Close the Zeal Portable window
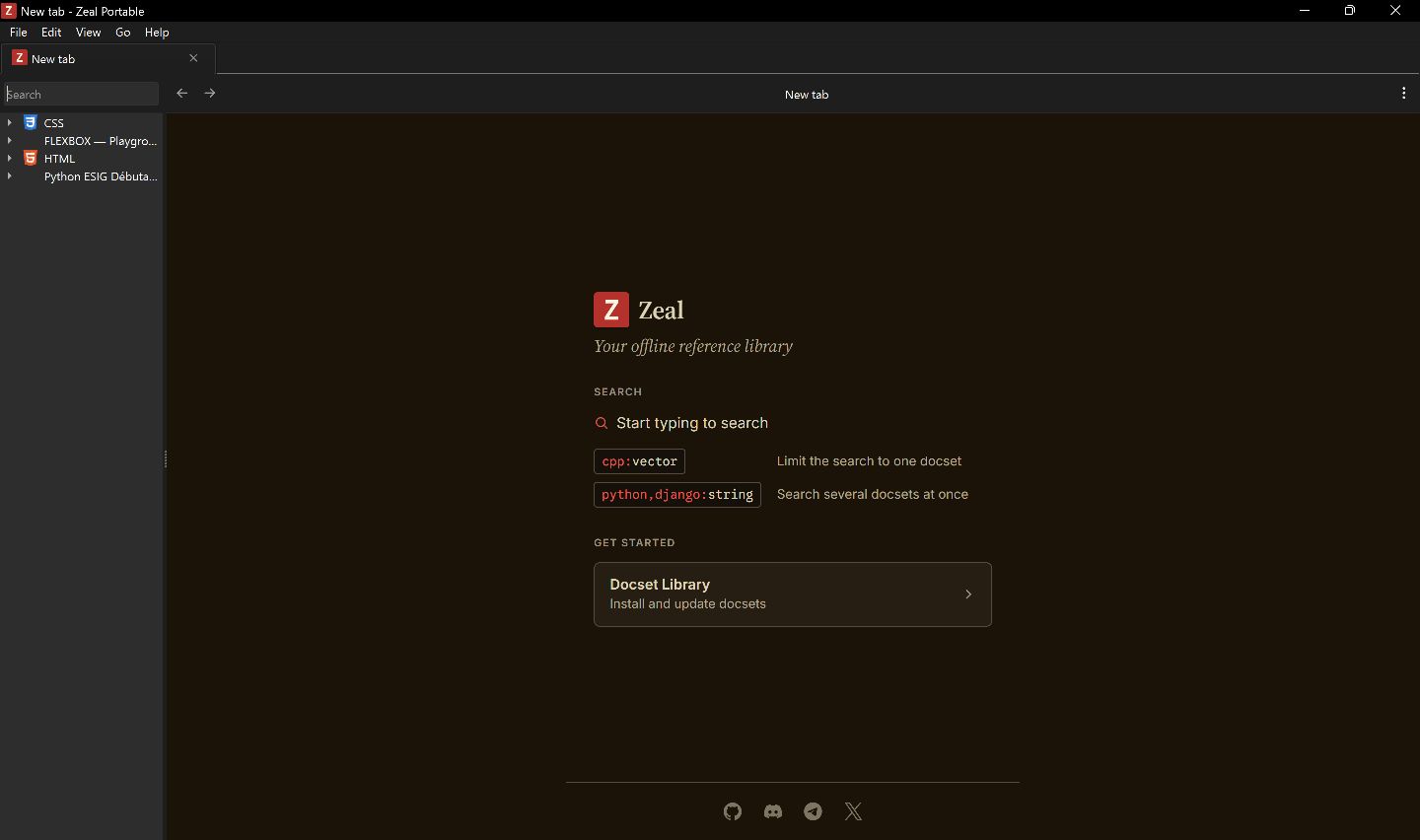This screenshot has width=1420, height=840. pos(1395,11)
